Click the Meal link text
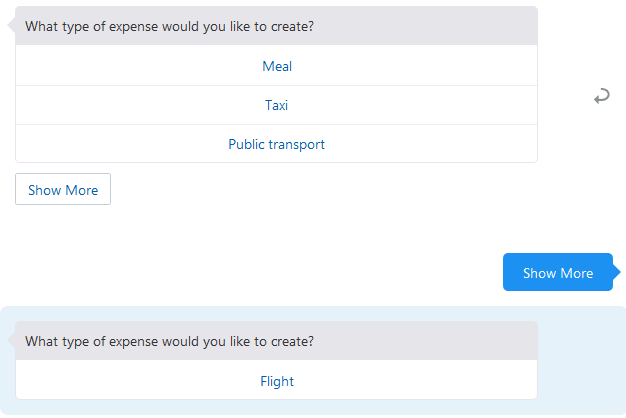This screenshot has width=626, height=418. [277, 66]
